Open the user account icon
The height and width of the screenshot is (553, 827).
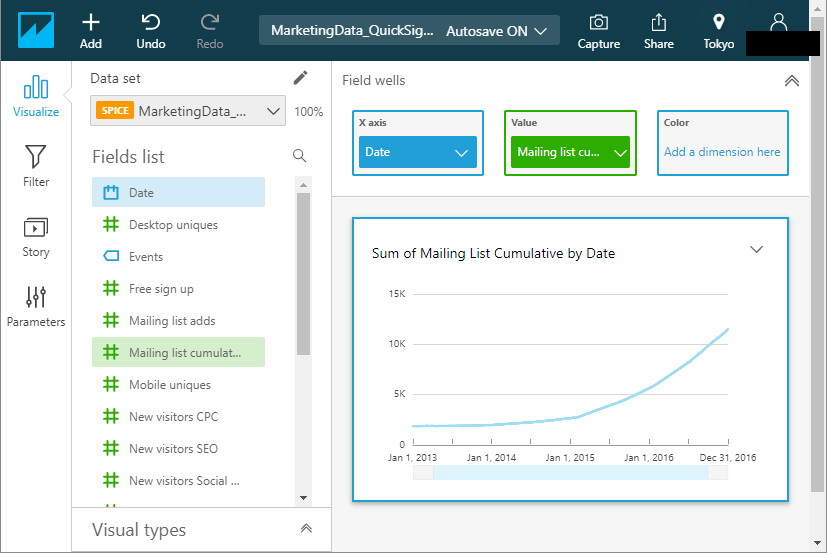779,22
